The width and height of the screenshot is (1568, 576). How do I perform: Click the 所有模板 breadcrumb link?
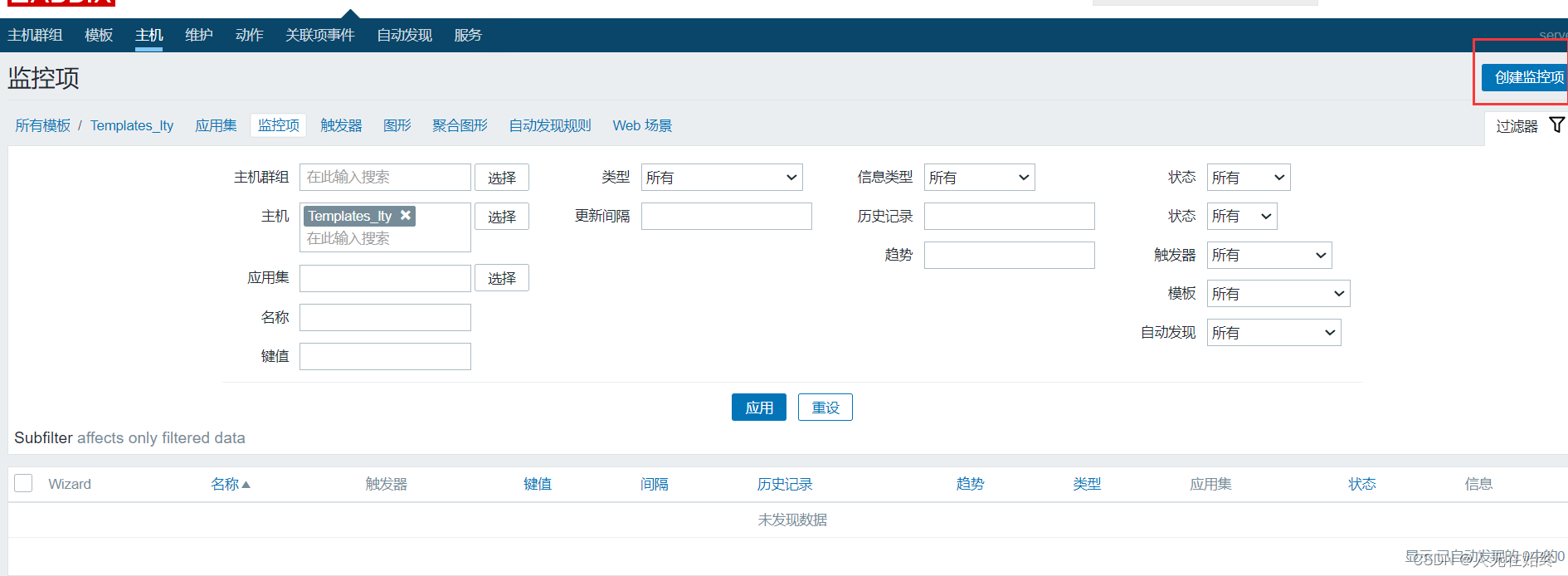(x=42, y=125)
